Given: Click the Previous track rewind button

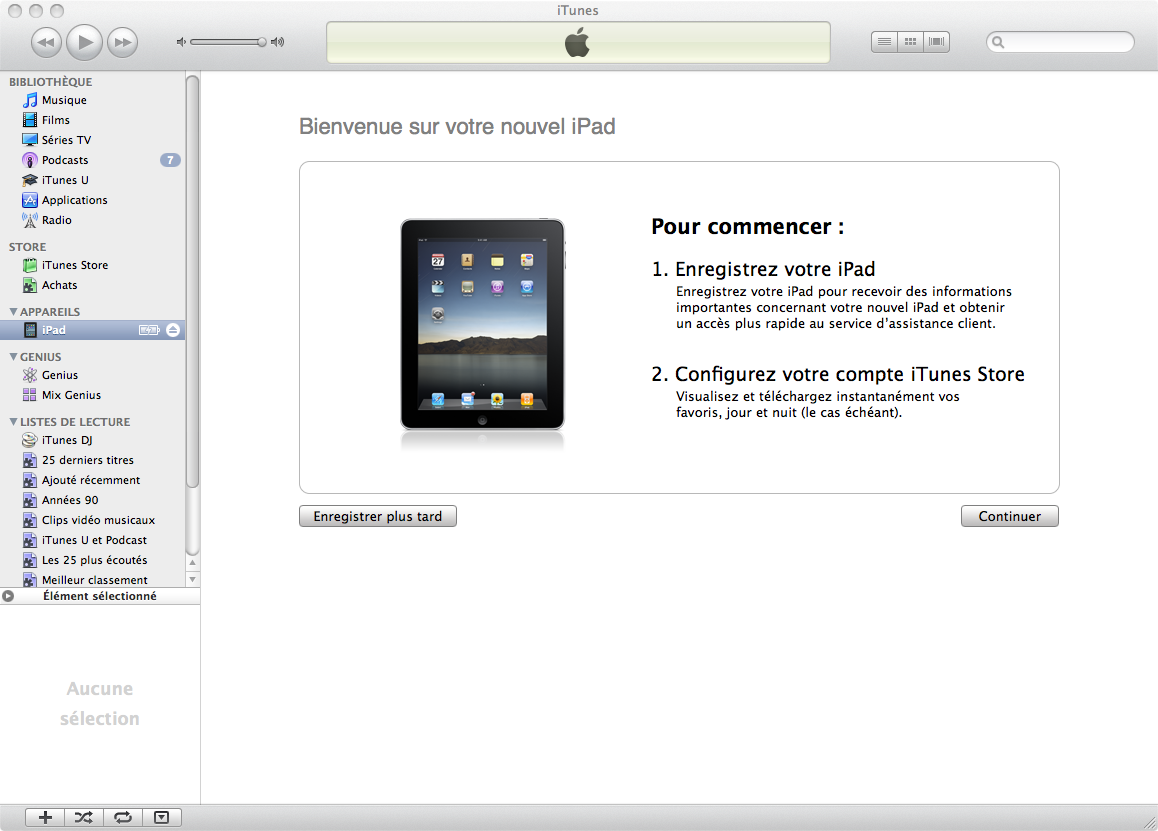Looking at the screenshot, I should 46,42.
